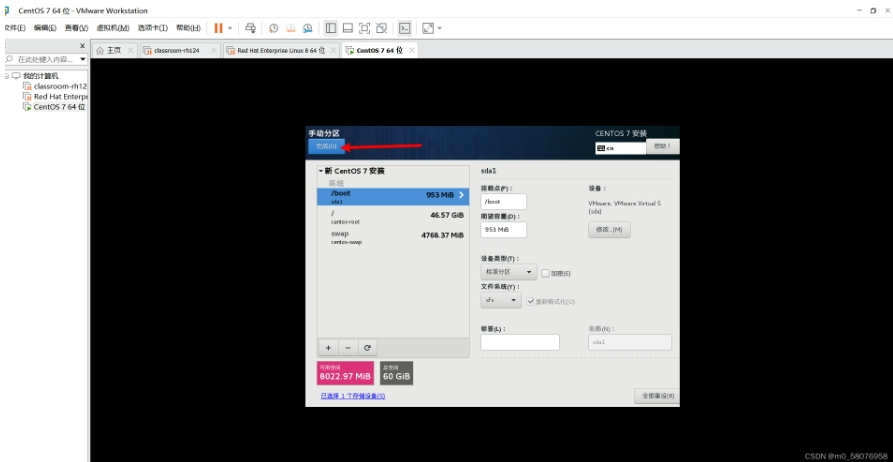Click the gray 60 GiB total space box
This screenshot has height=462, width=893.
(x=396, y=373)
